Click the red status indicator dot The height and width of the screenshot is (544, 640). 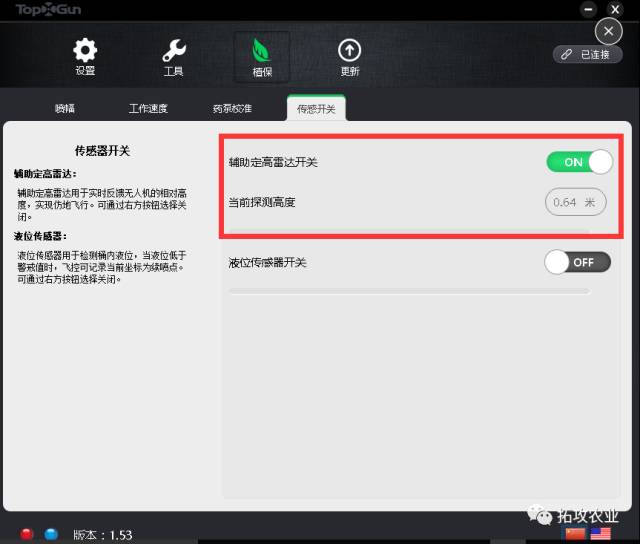(x=27, y=533)
